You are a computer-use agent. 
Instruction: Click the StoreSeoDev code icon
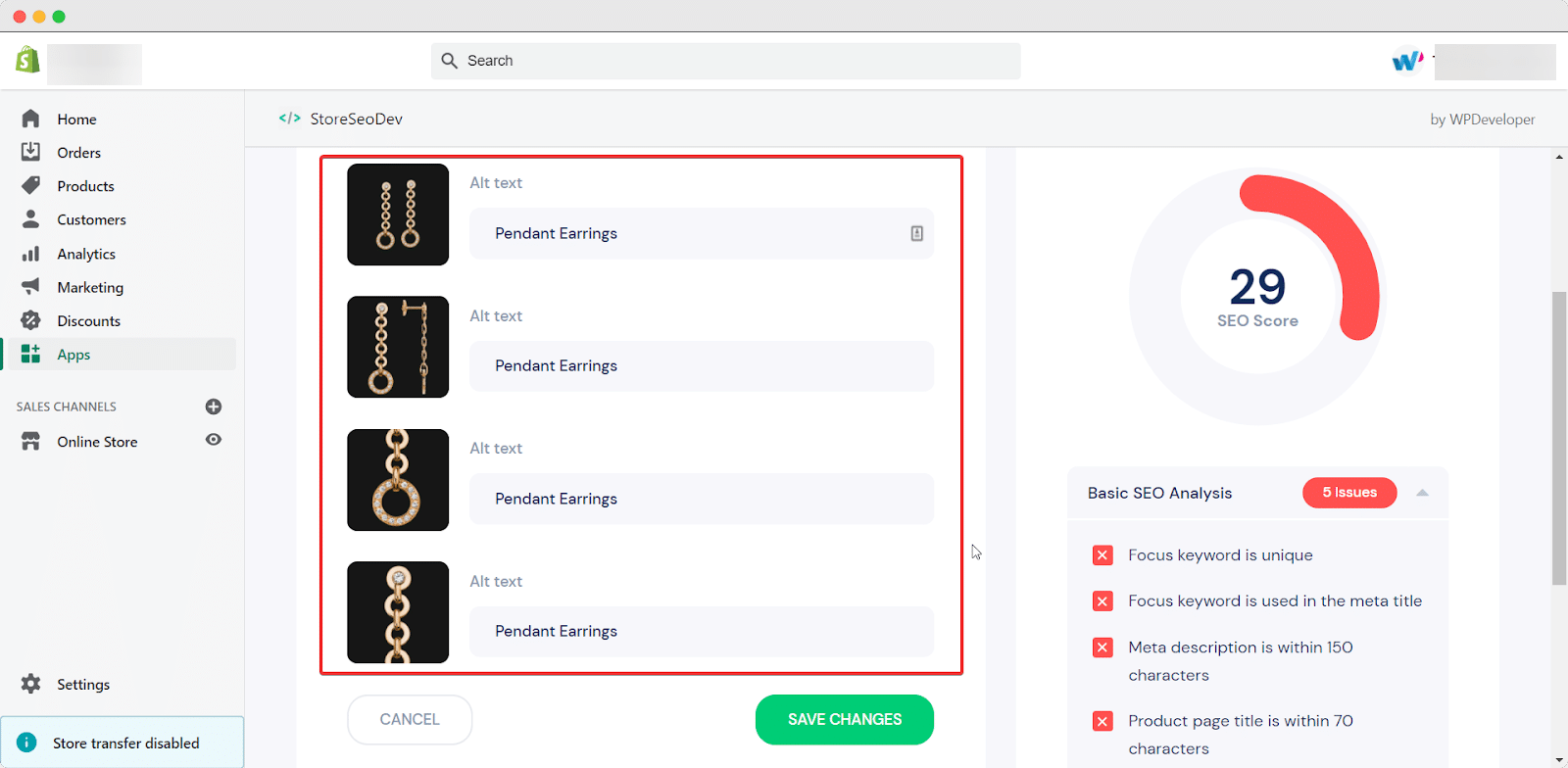click(x=290, y=118)
